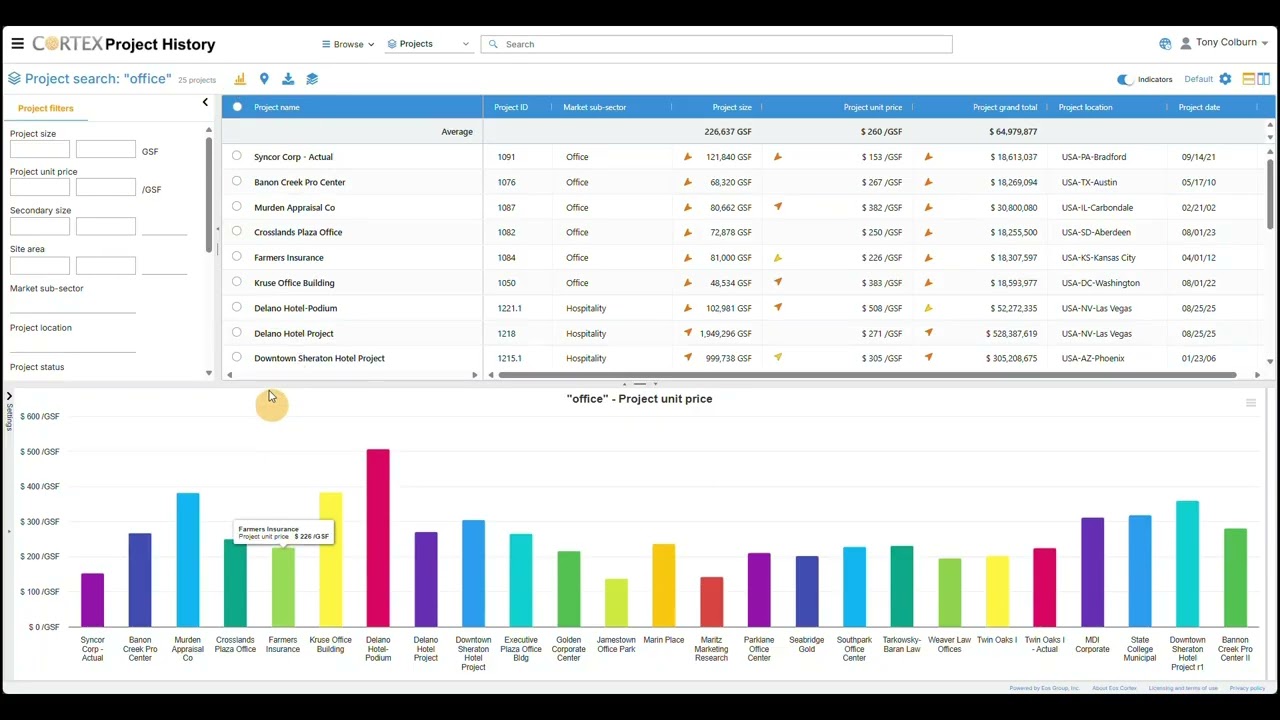Select the Delano Hotel-Podium row radio
This screenshot has width=1280, height=720.
click(x=237, y=307)
